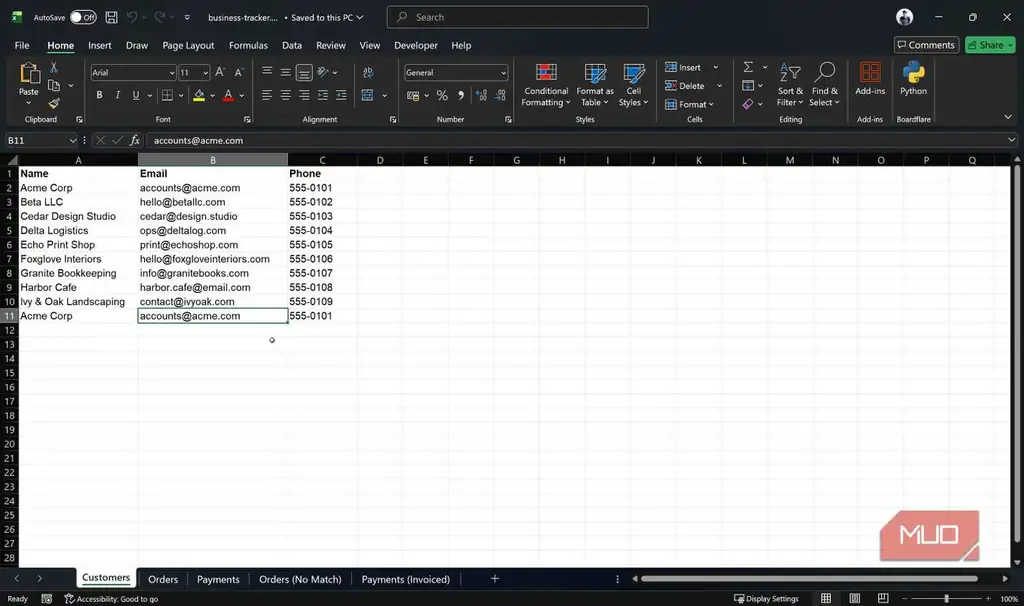Decrease font size with smaller A icon
Viewport: 1024px width, 606px height.
[239, 72]
